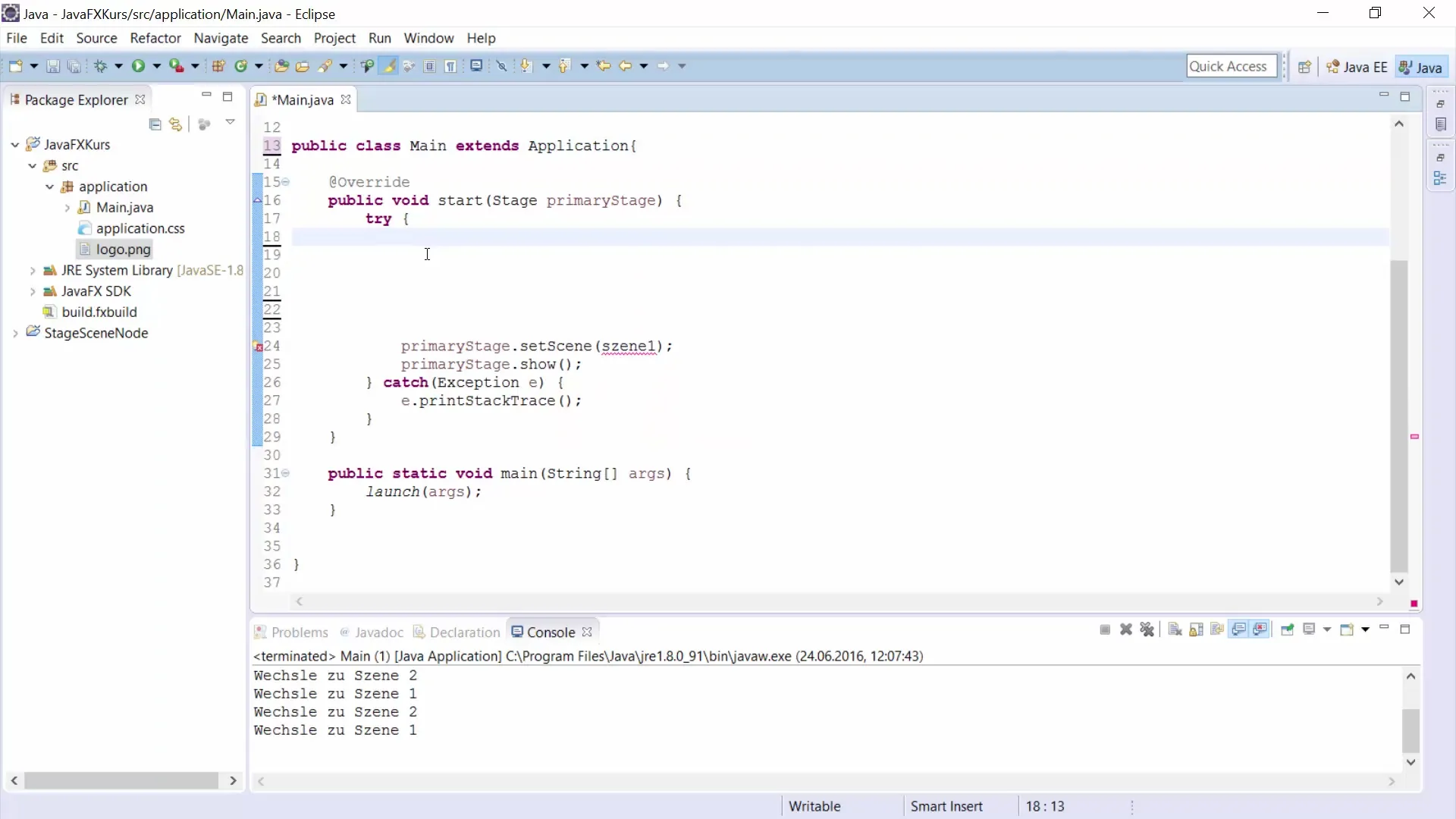Open the Source menu
The width and height of the screenshot is (1456, 819).
pyautogui.click(x=96, y=38)
